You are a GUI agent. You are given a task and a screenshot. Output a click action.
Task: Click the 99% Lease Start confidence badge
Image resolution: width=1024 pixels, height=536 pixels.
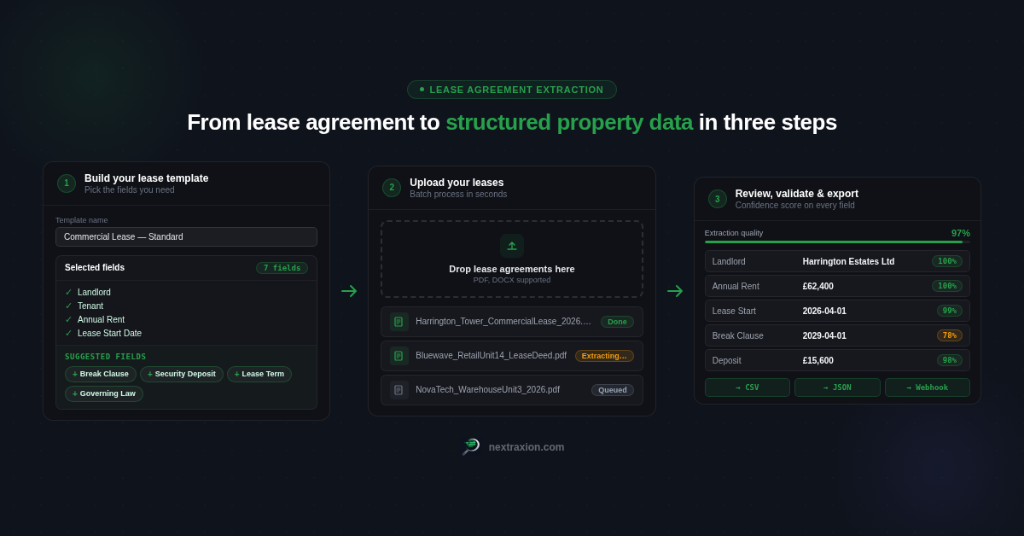click(950, 311)
